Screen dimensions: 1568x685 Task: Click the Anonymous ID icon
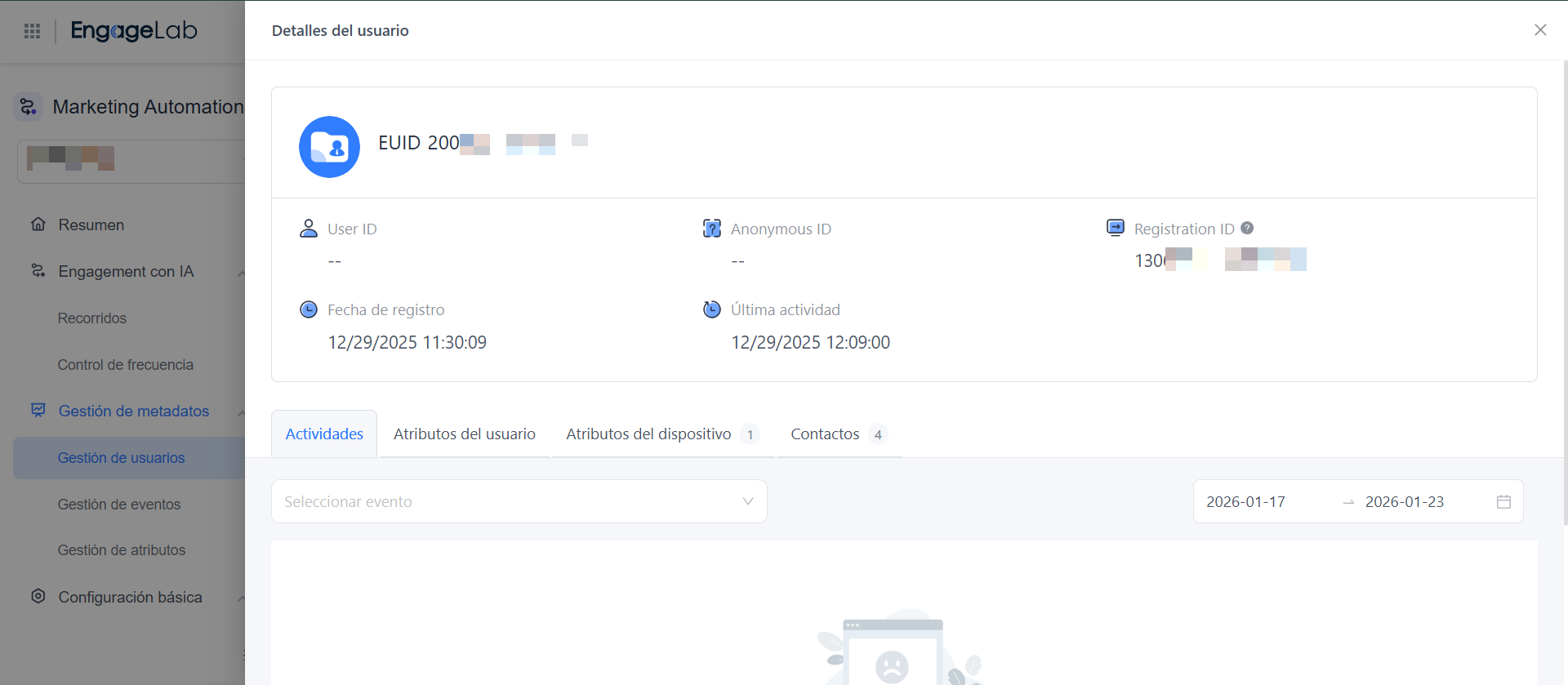pyautogui.click(x=712, y=229)
